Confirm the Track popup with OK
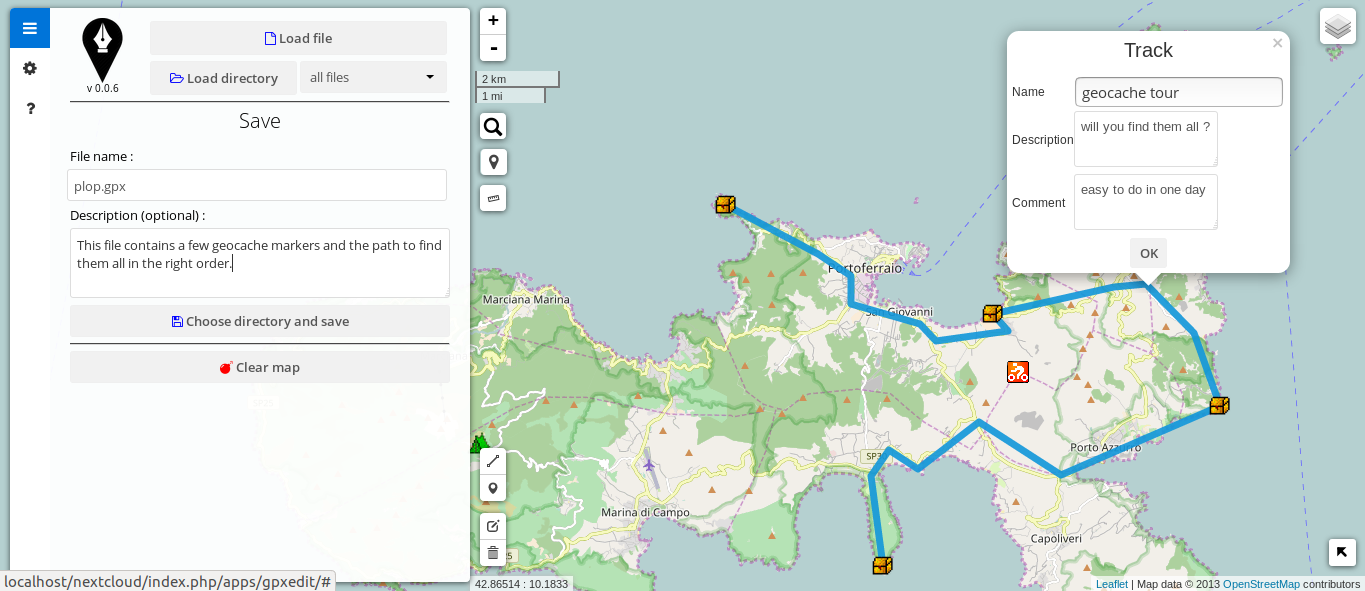The height and width of the screenshot is (591, 1365). 1149,253
